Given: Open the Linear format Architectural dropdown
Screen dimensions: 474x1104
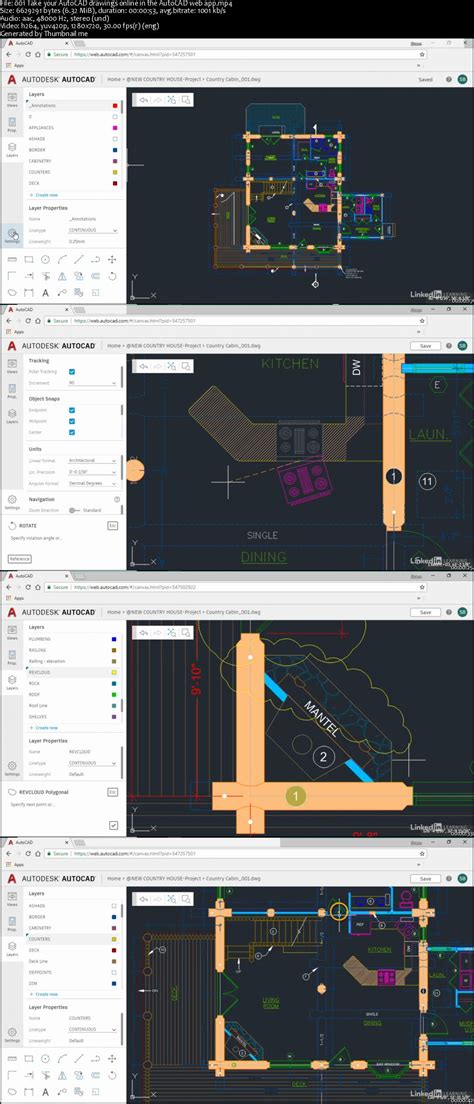Looking at the screenshot, I should (92, 460).
